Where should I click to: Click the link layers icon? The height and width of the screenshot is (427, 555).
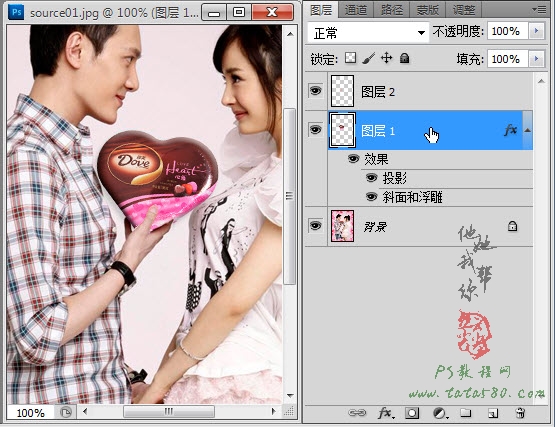pos(357,412)
